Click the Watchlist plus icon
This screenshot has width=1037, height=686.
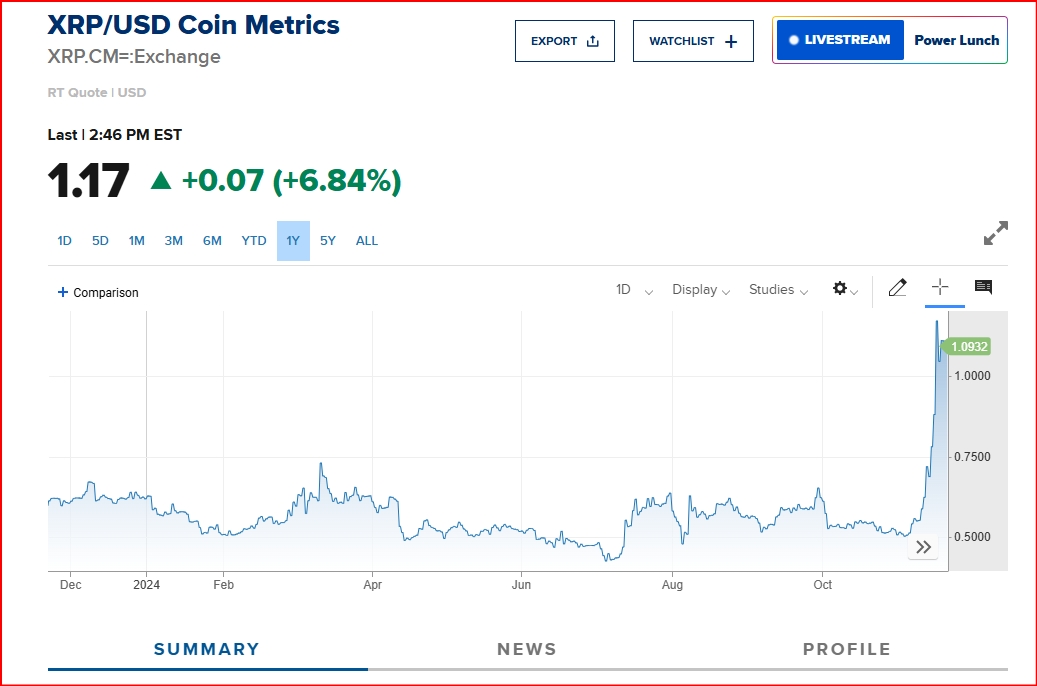click(x=731, y=41)
